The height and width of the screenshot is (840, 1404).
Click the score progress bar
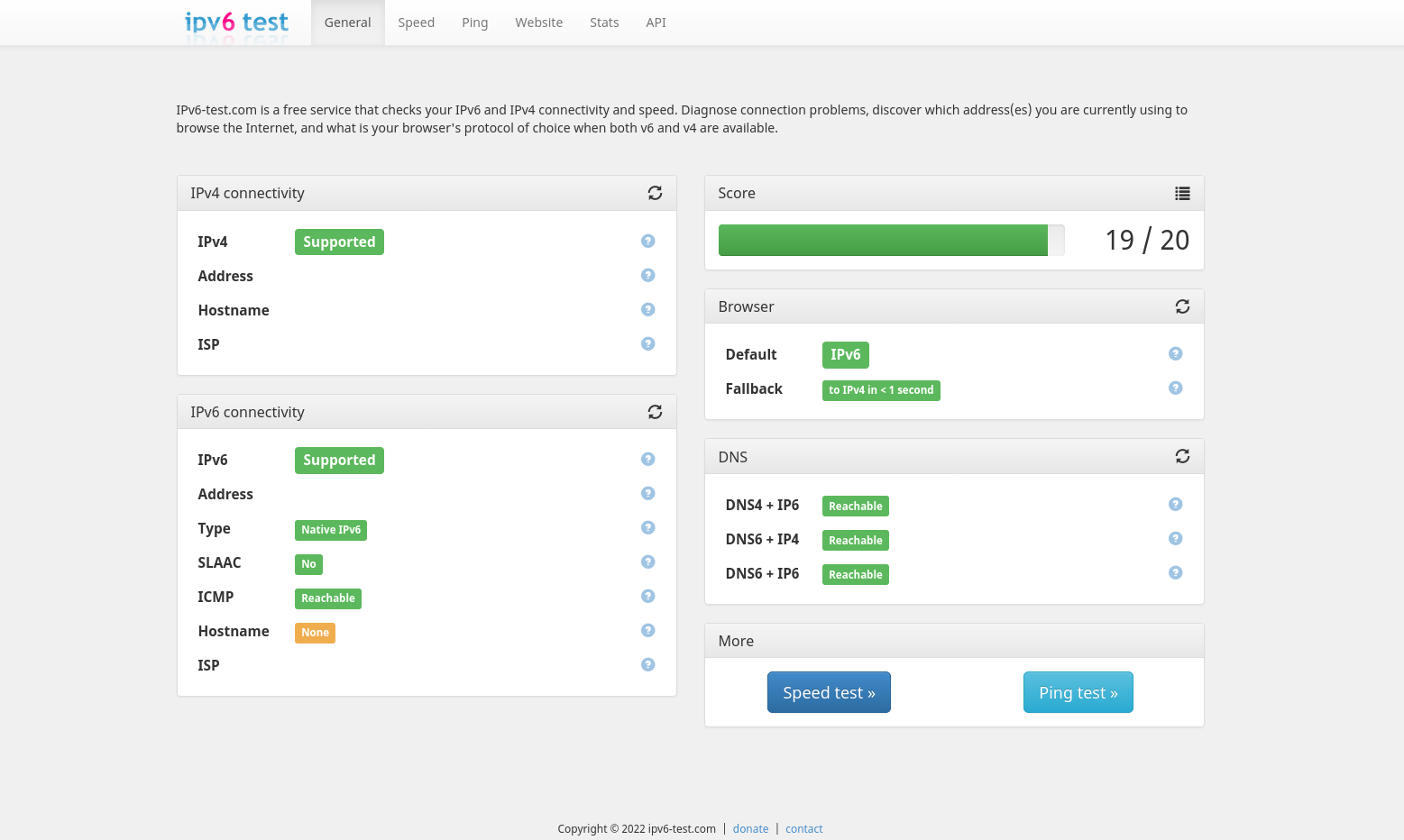[x=891, y=241]
